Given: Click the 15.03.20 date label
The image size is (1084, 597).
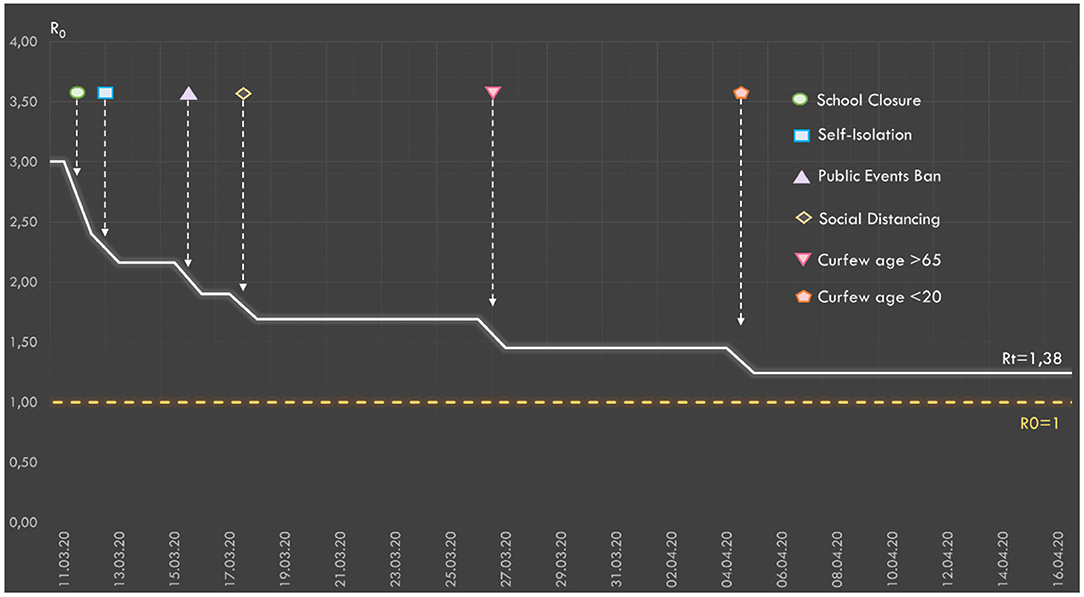Looking at the screenshot, I should point(174,558).
